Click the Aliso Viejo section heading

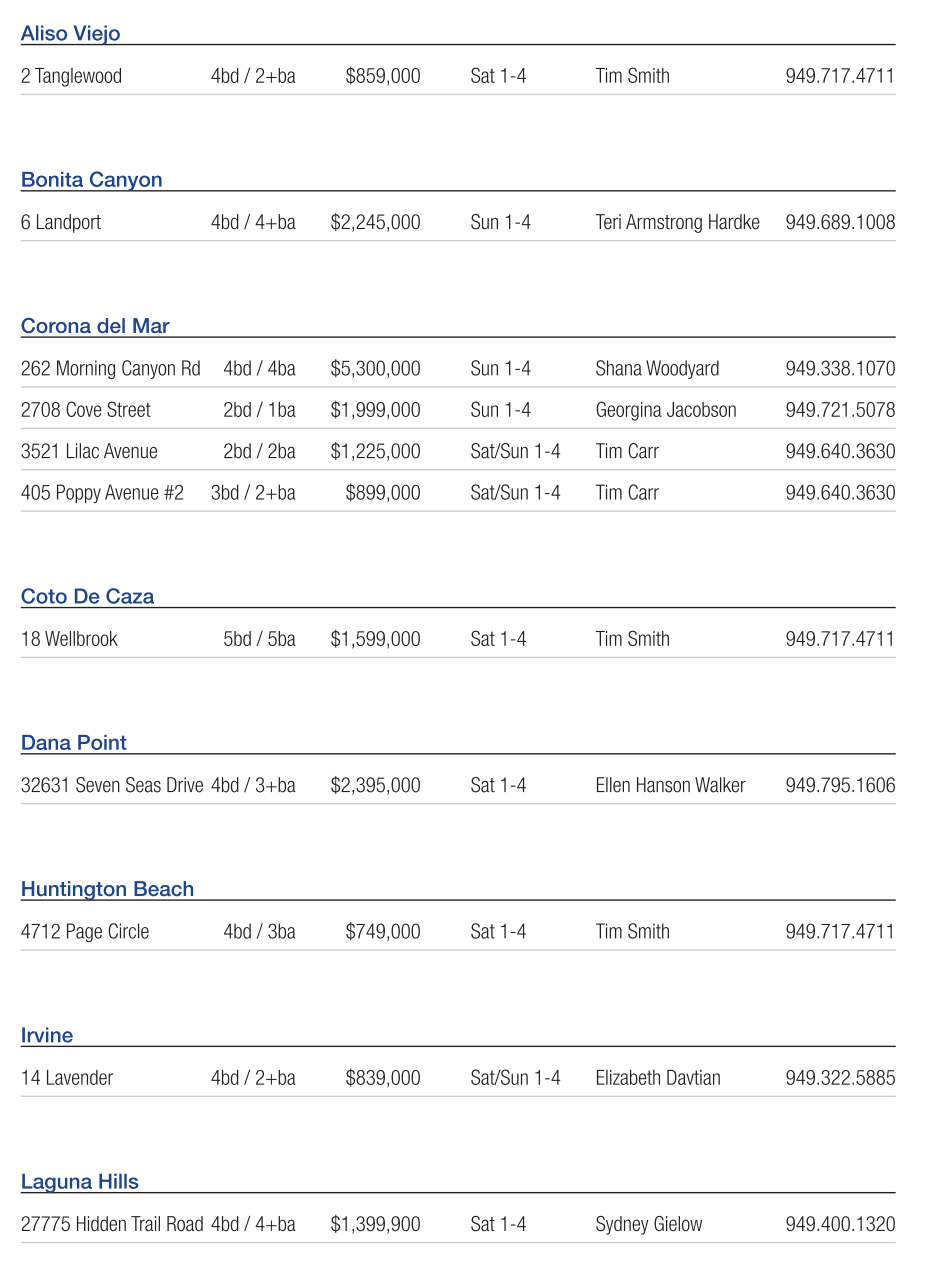point(70,34)
